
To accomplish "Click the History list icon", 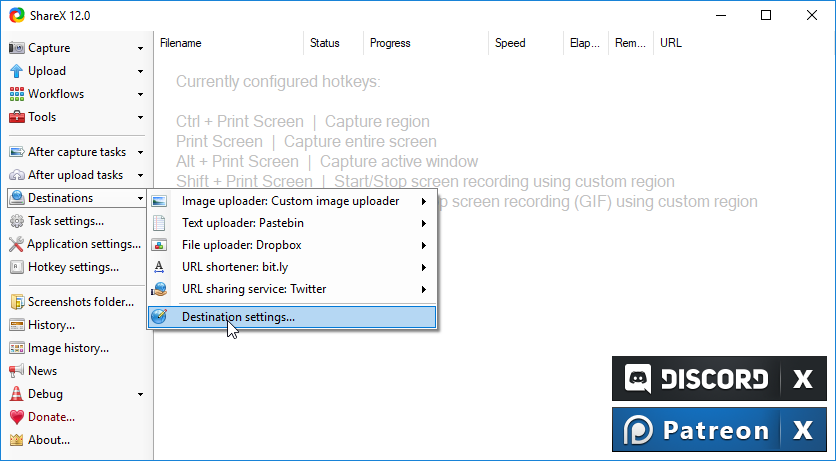I will pos(17,325).
